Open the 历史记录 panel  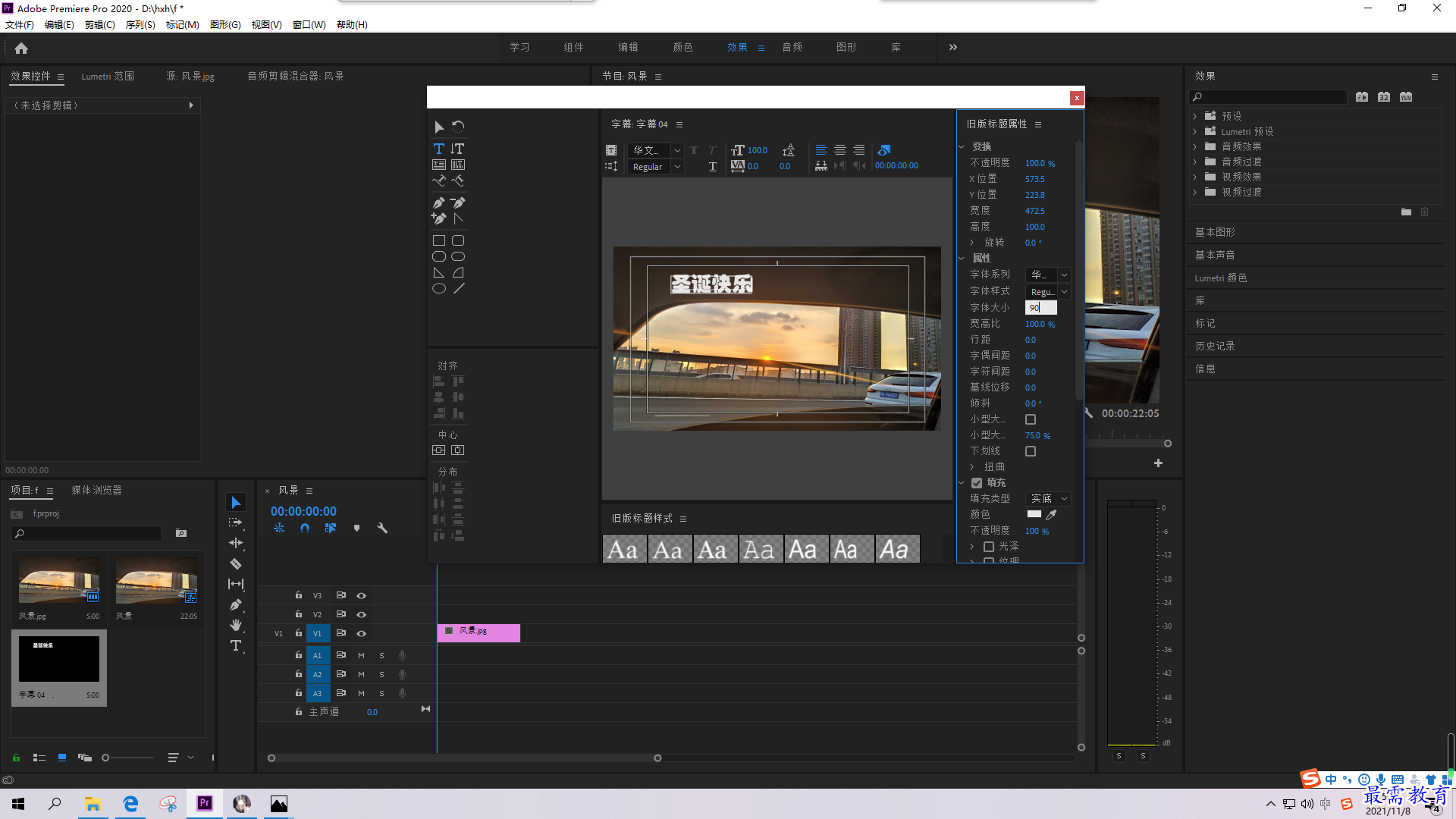pos(1215,346)
